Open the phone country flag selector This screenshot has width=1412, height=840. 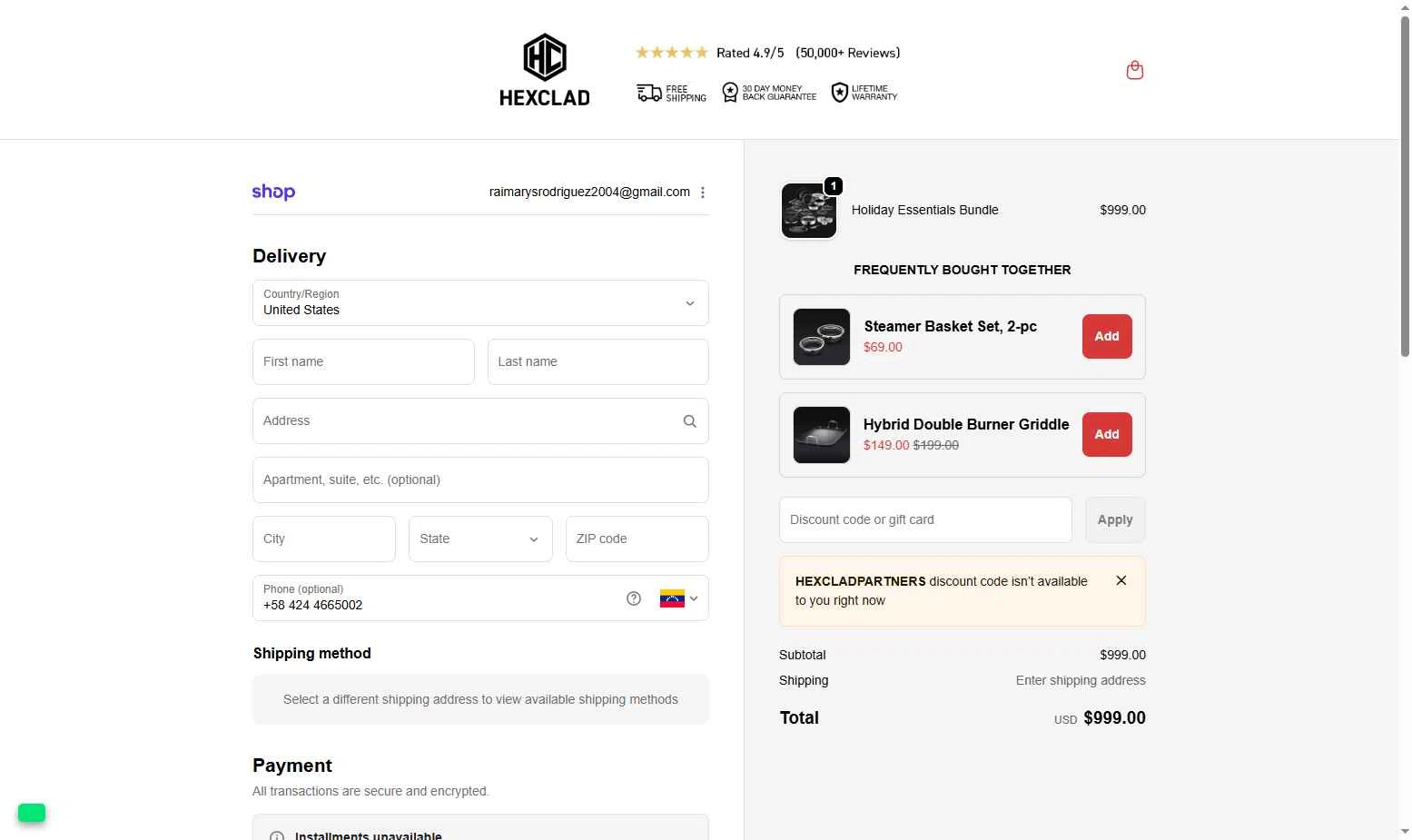(678, 598)
